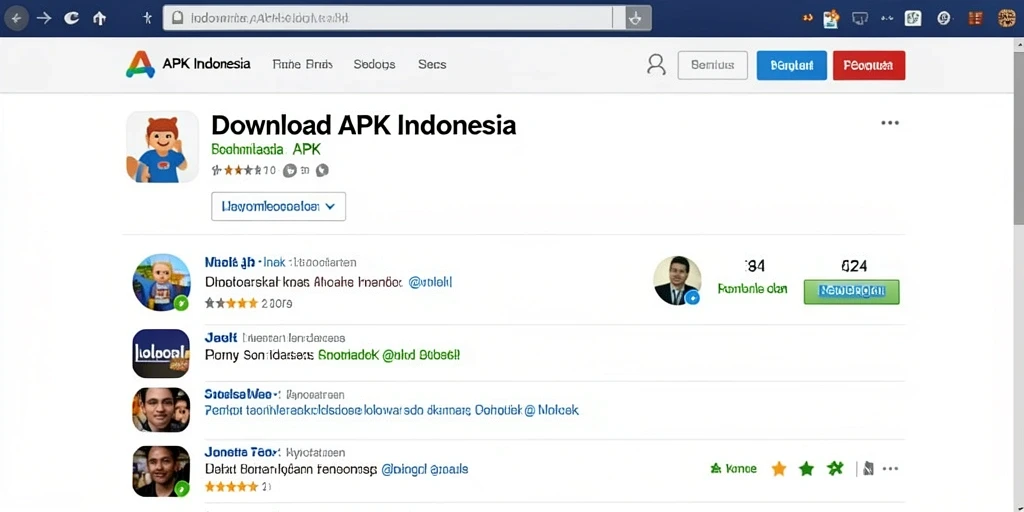Click the green label under the 84 count
Image resolution: width=1024 pixels, height=512 pixels.
coord(752,289)
